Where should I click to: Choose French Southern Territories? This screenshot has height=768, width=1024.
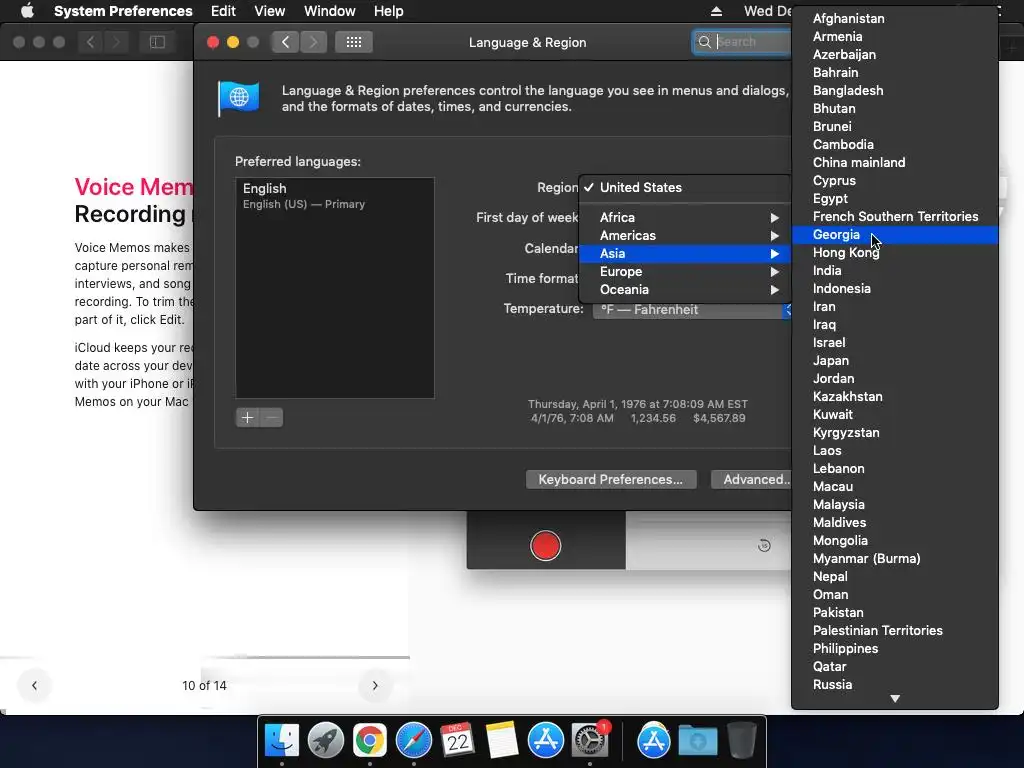pos(895,217)
